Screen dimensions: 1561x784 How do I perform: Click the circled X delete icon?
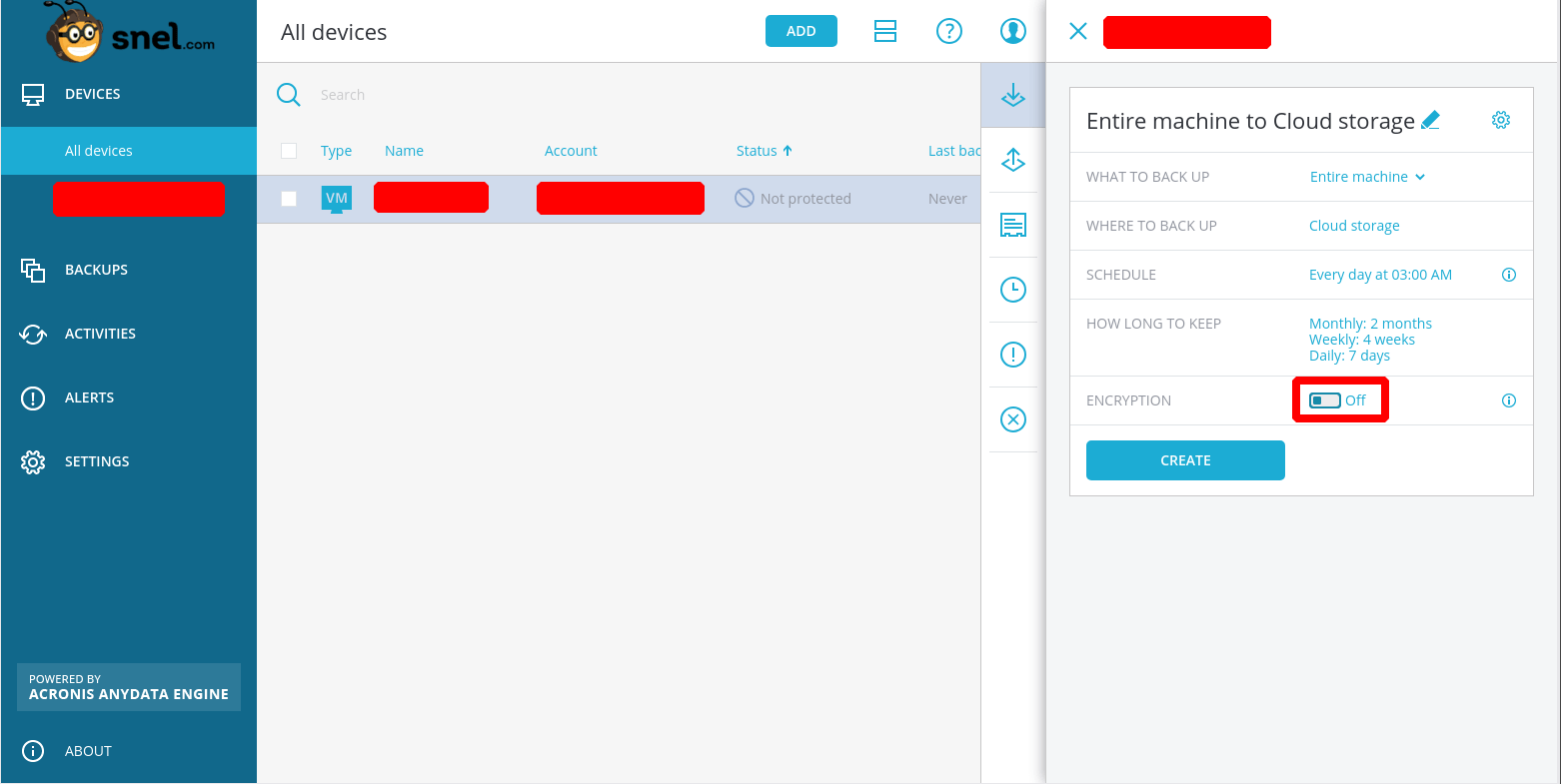tap(1013, 419)
